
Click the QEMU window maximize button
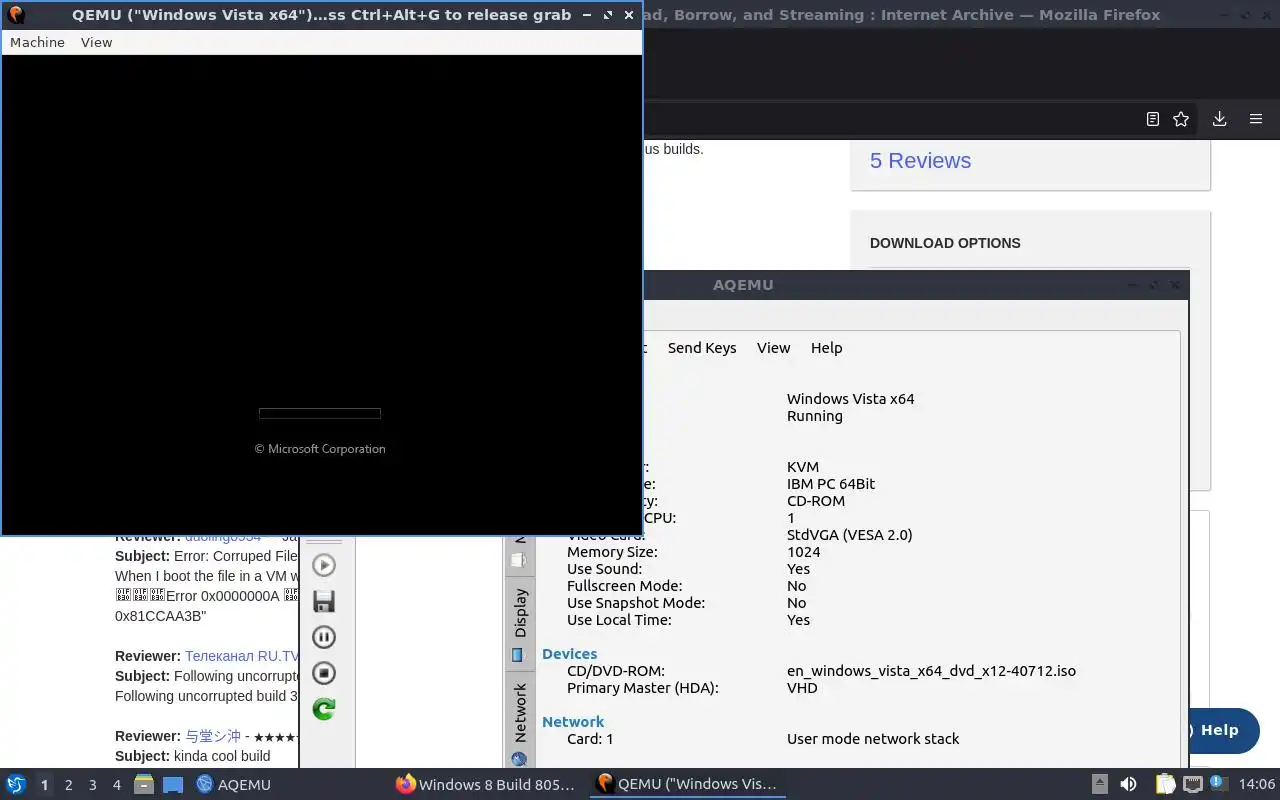click(608, 15)
